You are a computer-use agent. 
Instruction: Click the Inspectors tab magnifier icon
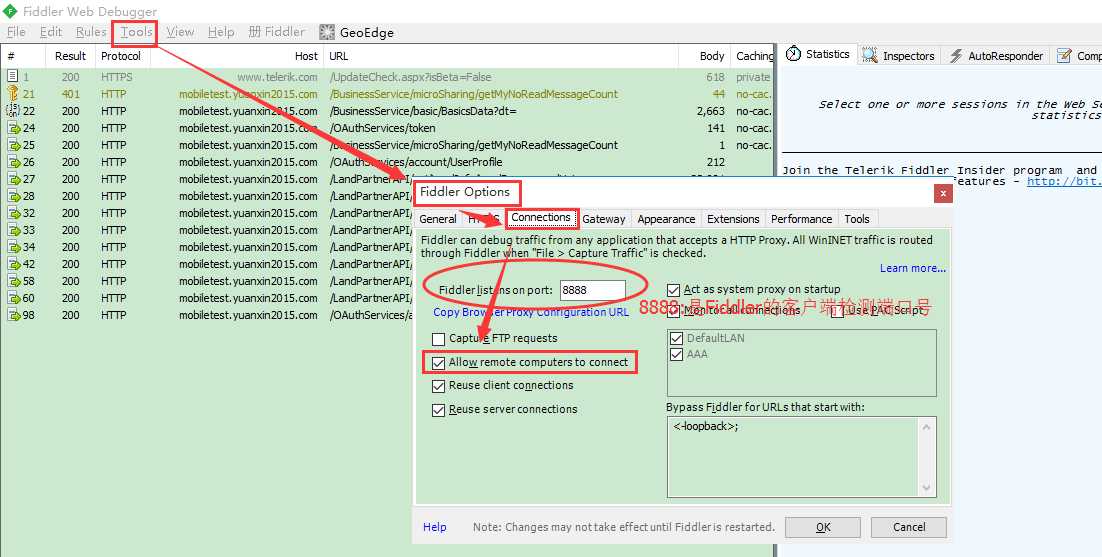coord(870,55)
